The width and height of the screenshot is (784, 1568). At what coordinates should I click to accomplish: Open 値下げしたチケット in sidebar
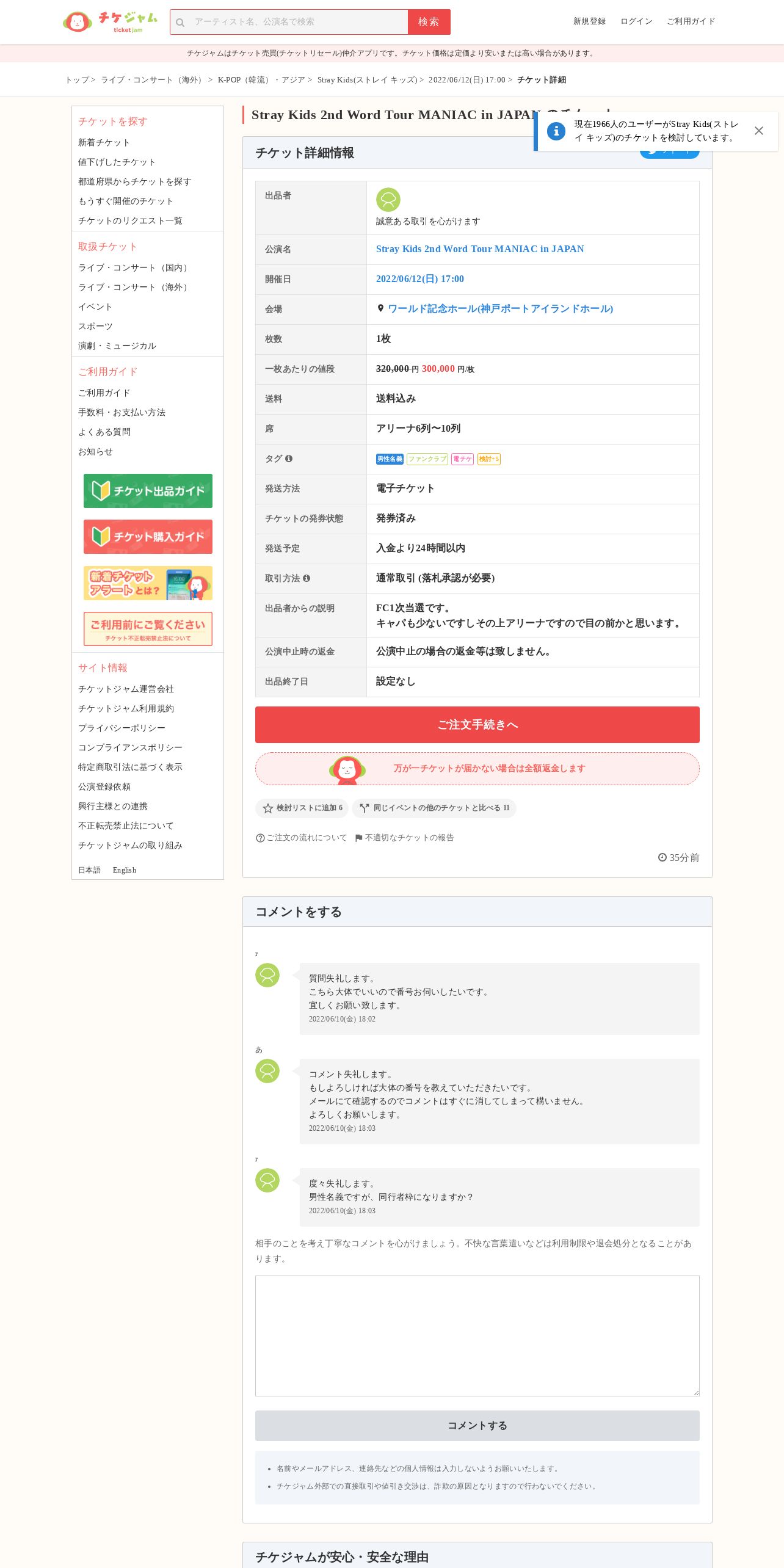[117, 162]
